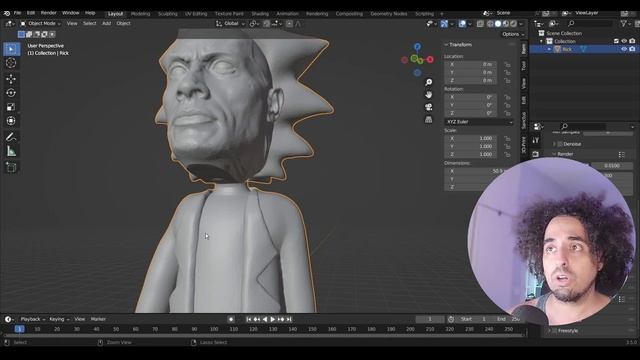
Task: Click the blue Z axis gizmo handle
Action: (417, 47)
